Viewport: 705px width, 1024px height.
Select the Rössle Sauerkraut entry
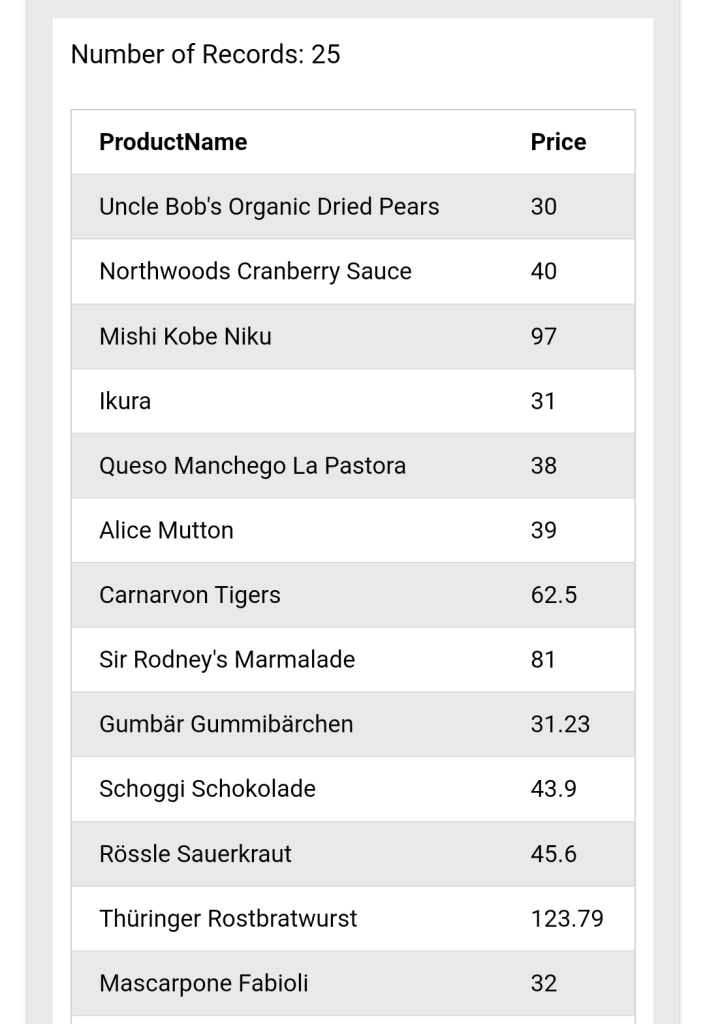point(195,854)
